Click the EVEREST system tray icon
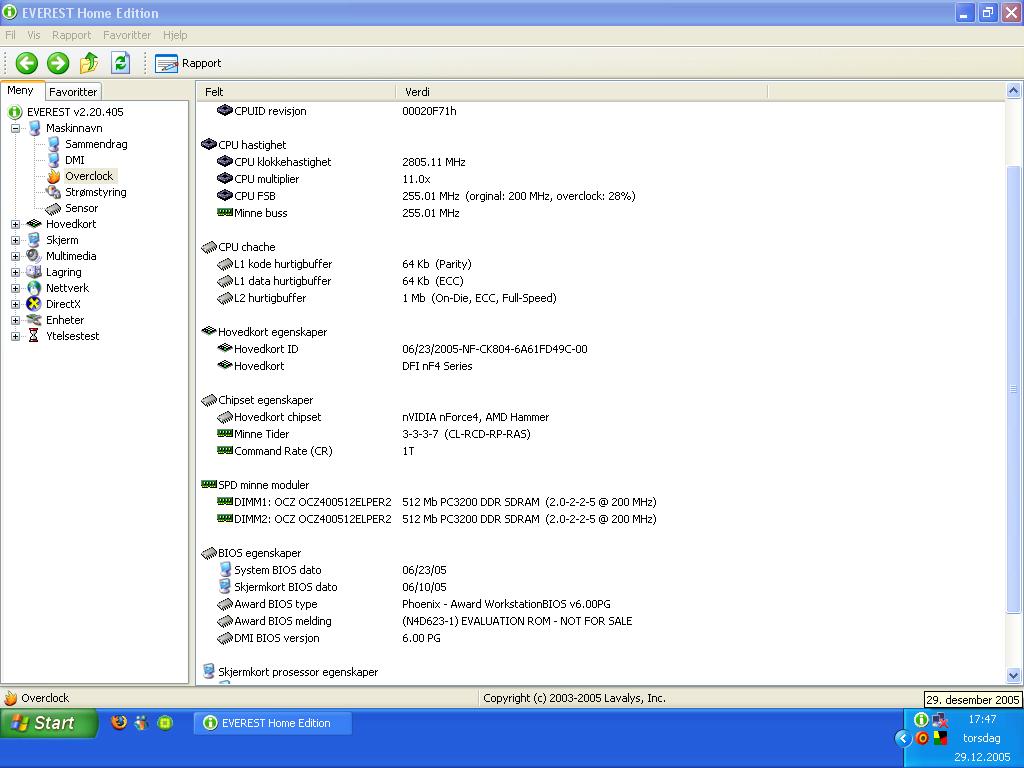 point(921,720)
